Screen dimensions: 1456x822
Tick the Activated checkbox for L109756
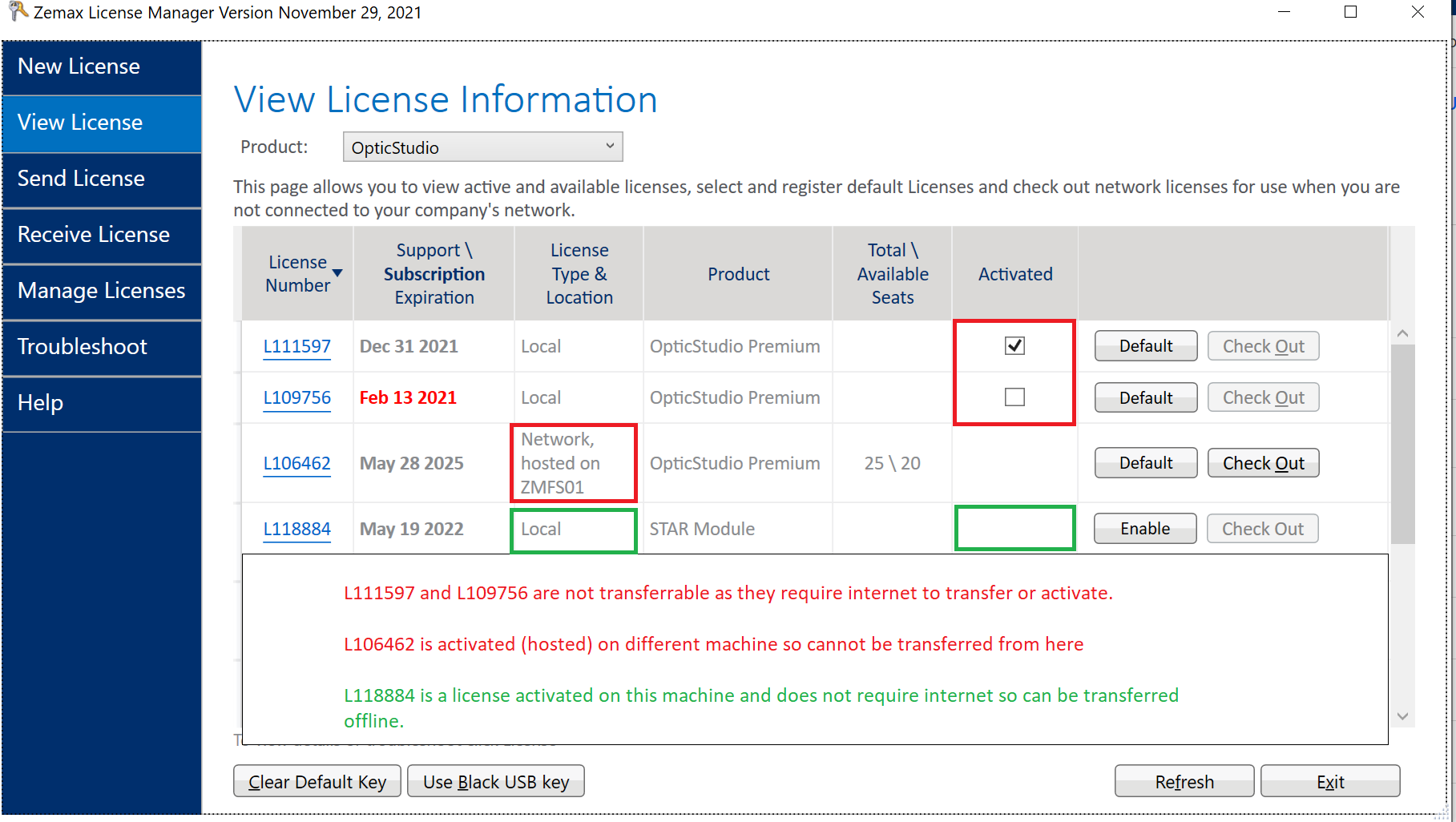(x=1014, y=397)
